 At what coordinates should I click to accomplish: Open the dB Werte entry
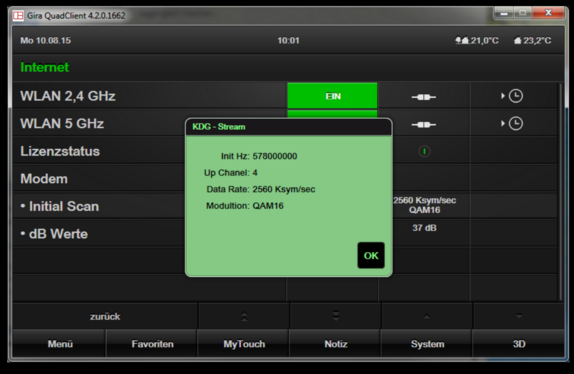(54, 234)
